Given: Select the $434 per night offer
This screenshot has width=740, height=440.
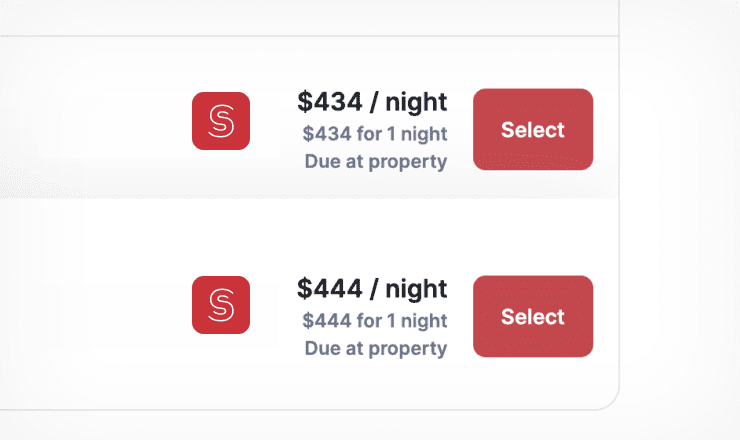Looking at the screenshot, I should [533, 129].
